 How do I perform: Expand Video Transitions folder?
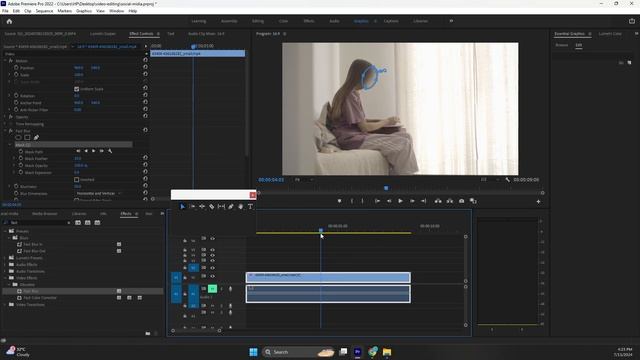coord(5,304)
